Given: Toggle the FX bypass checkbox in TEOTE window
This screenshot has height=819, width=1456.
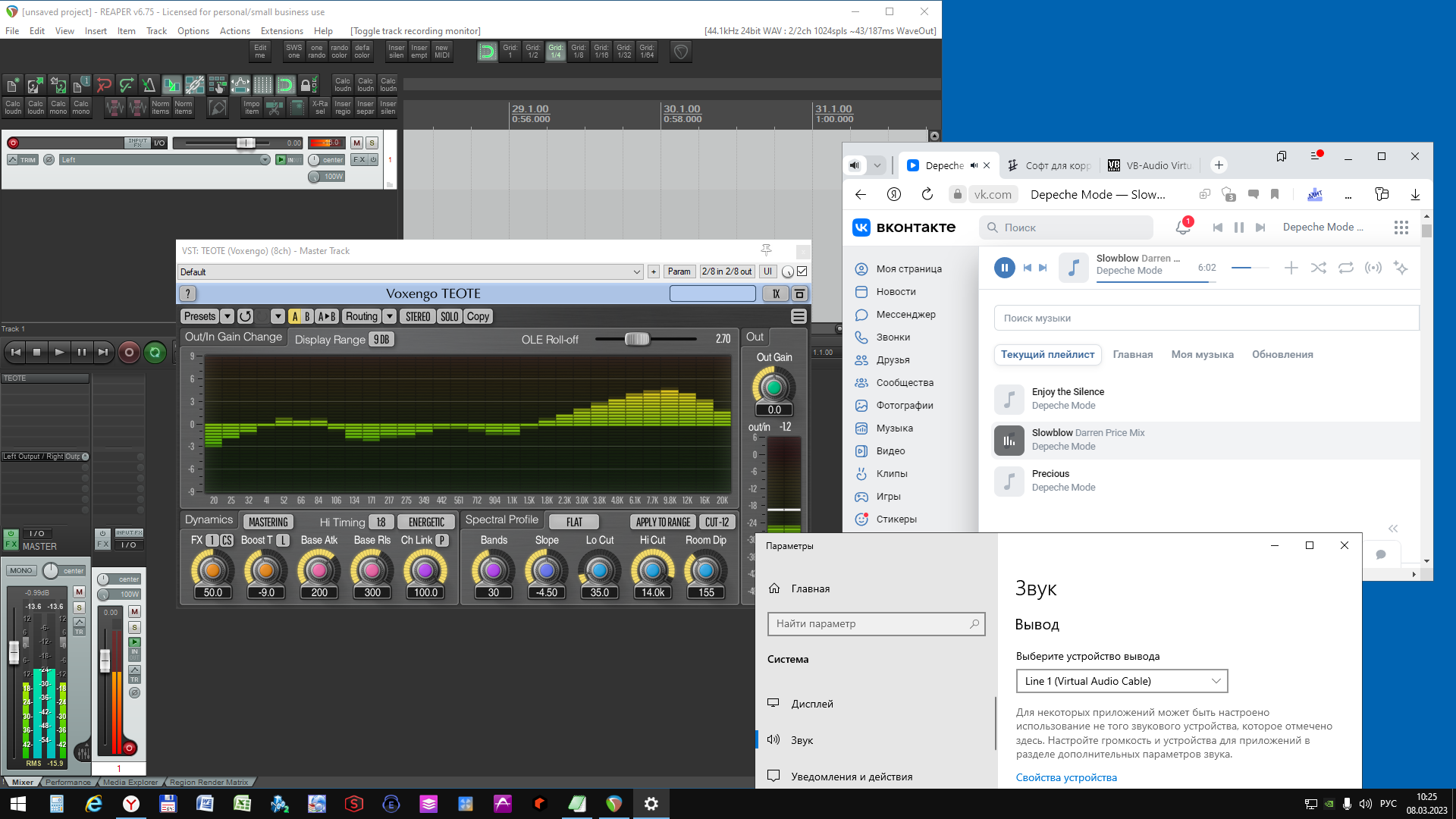Looking at the screenshot, I should [x=802, y=271].
